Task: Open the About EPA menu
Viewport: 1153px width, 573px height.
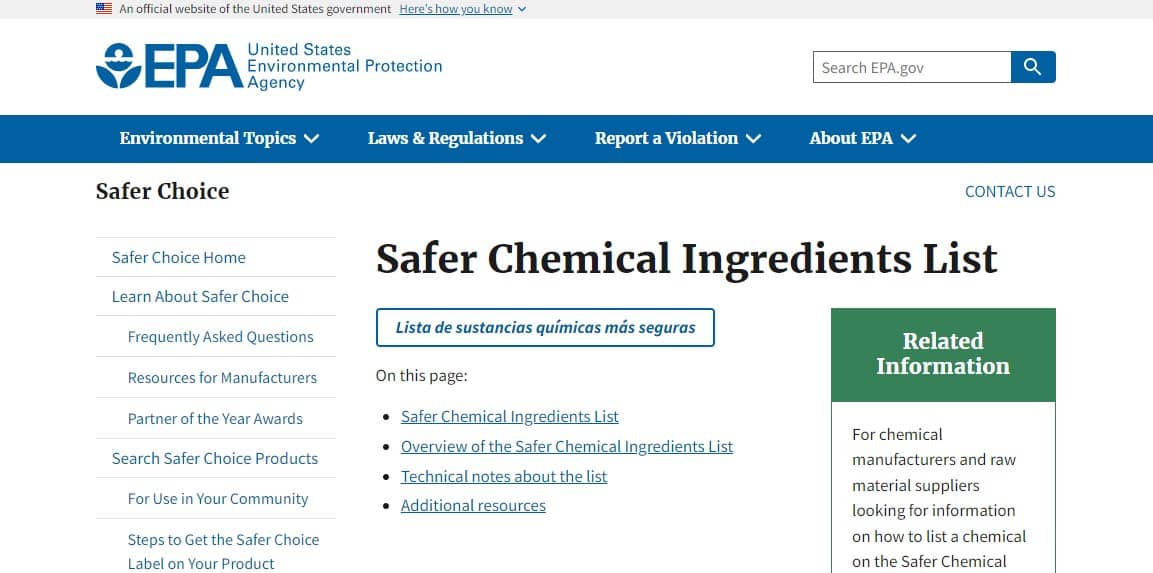Action: point(862,139)
